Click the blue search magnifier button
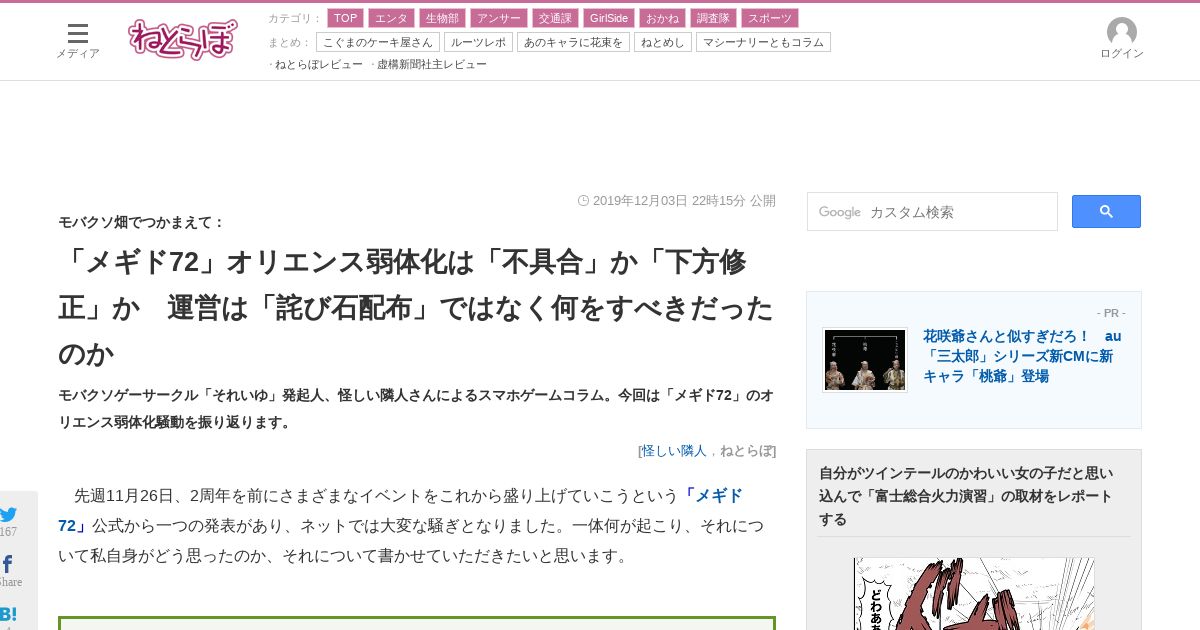The width and height of the screenshot is (1200, 630). tap(1106, 211)
